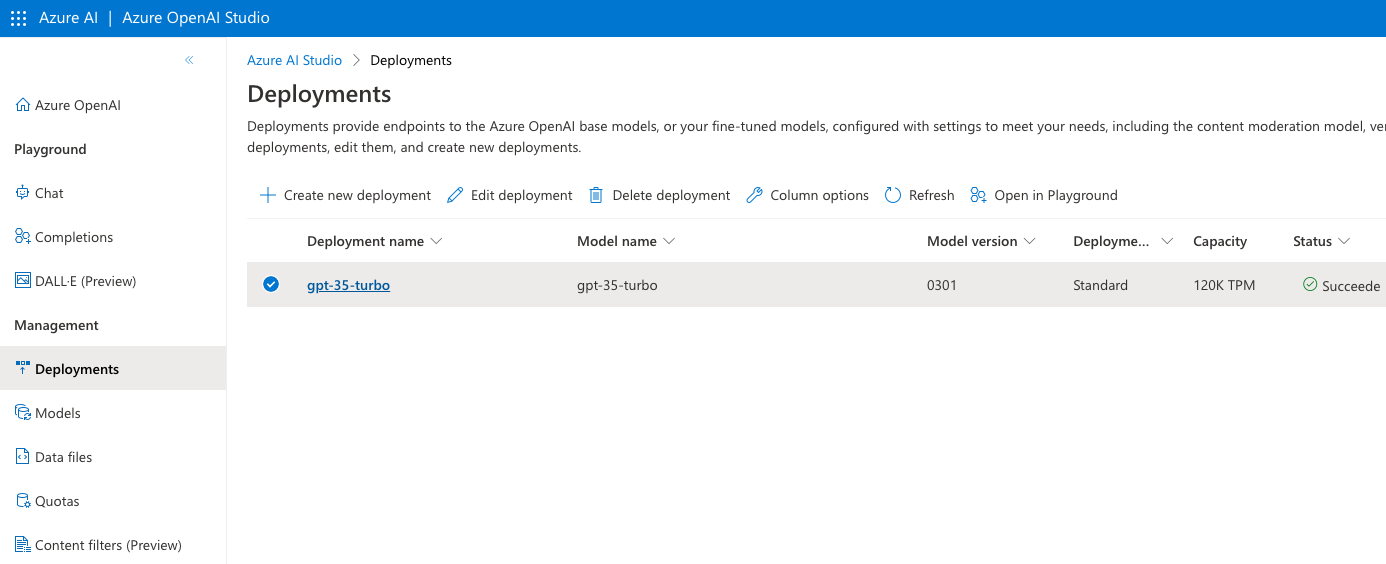Click the circular Refresh icon
Screen dimensions: 1386x564
tap(893, 195)
